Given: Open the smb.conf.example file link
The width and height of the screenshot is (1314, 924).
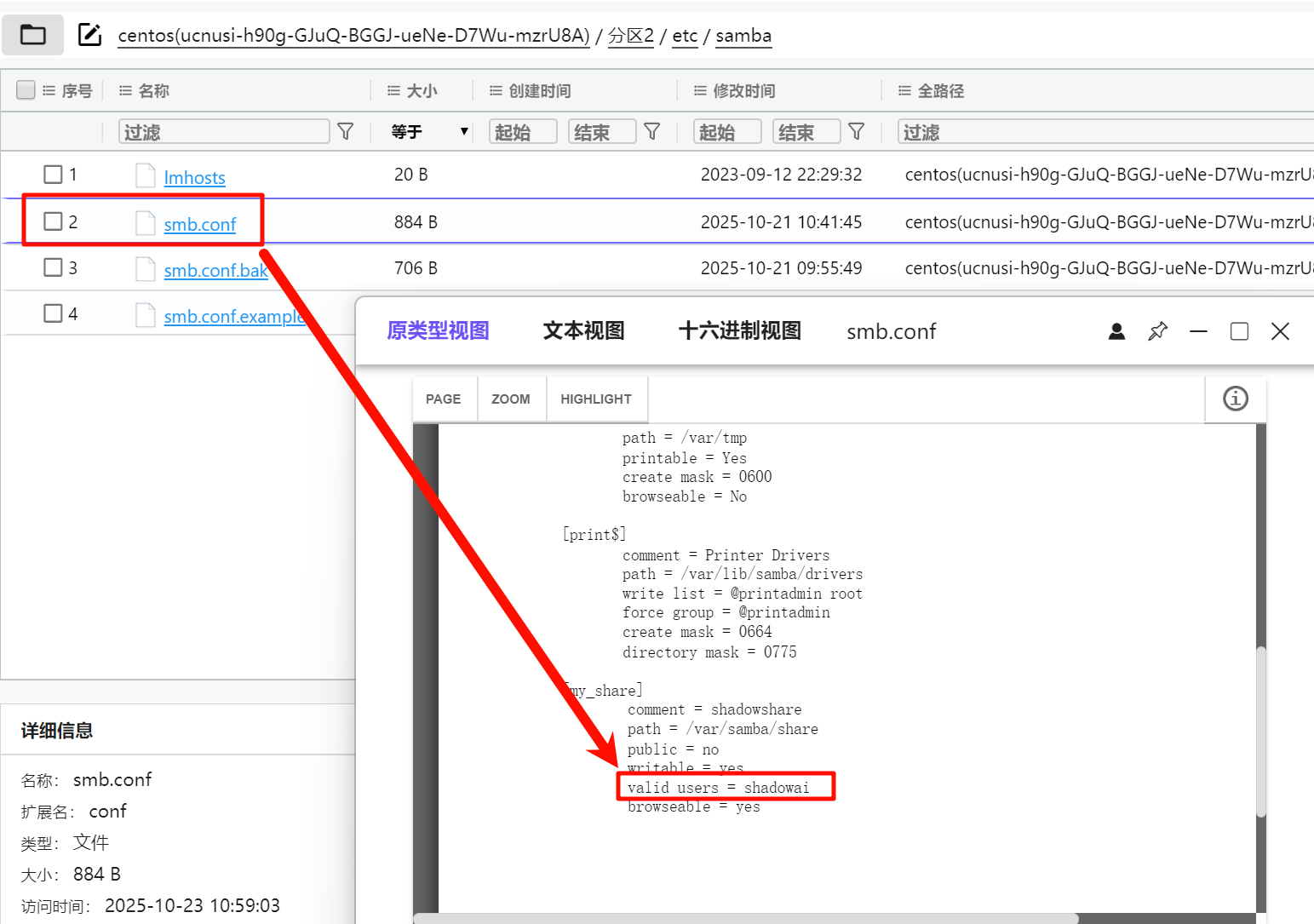Looking at the screenshot, I should (234, 317).
